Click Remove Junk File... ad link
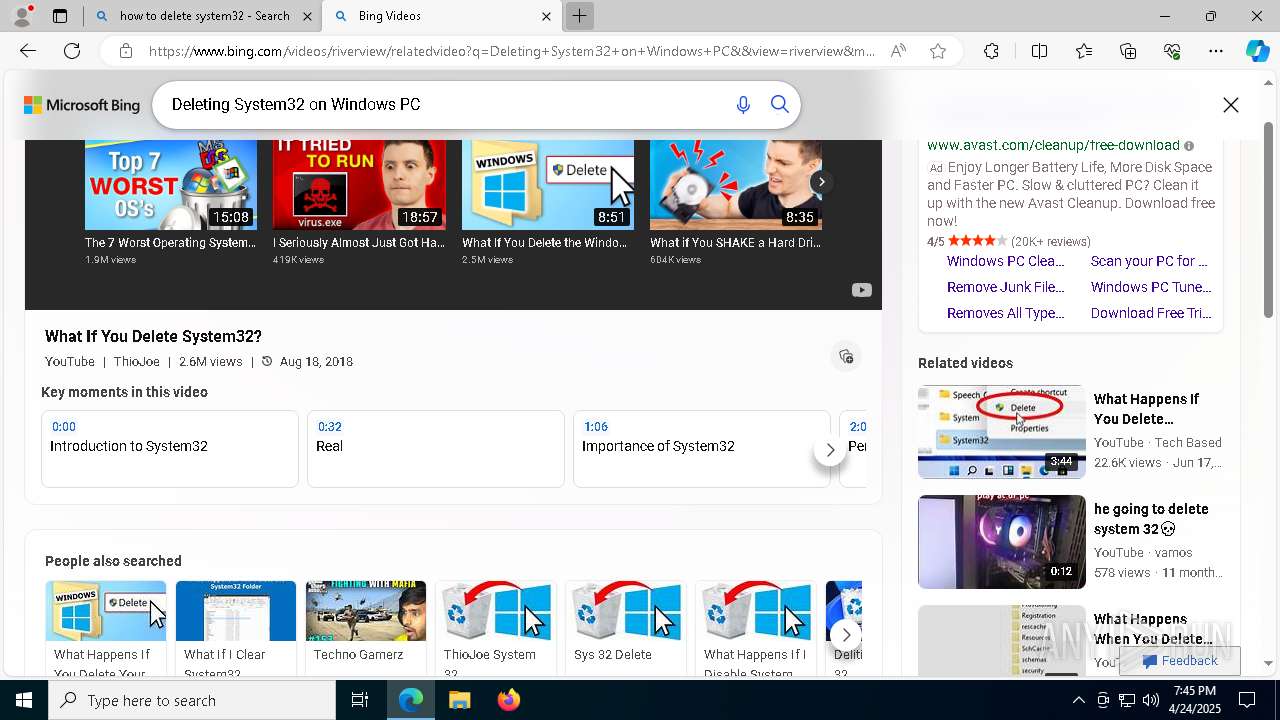 [1005, 287]
